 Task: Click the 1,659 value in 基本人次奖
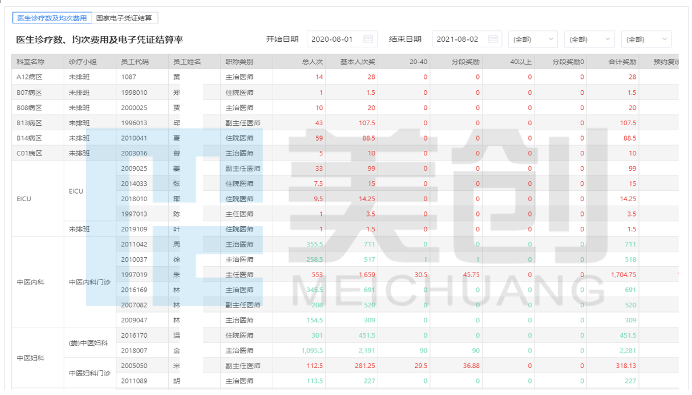367,275
